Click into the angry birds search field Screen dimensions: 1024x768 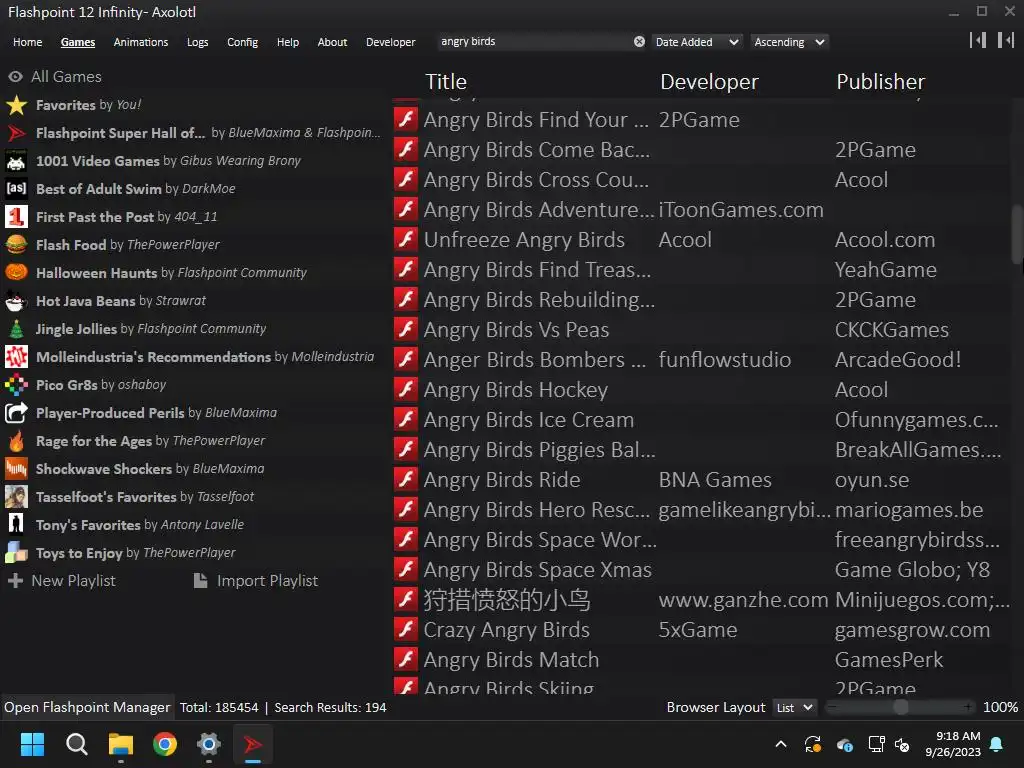(534, 42)
